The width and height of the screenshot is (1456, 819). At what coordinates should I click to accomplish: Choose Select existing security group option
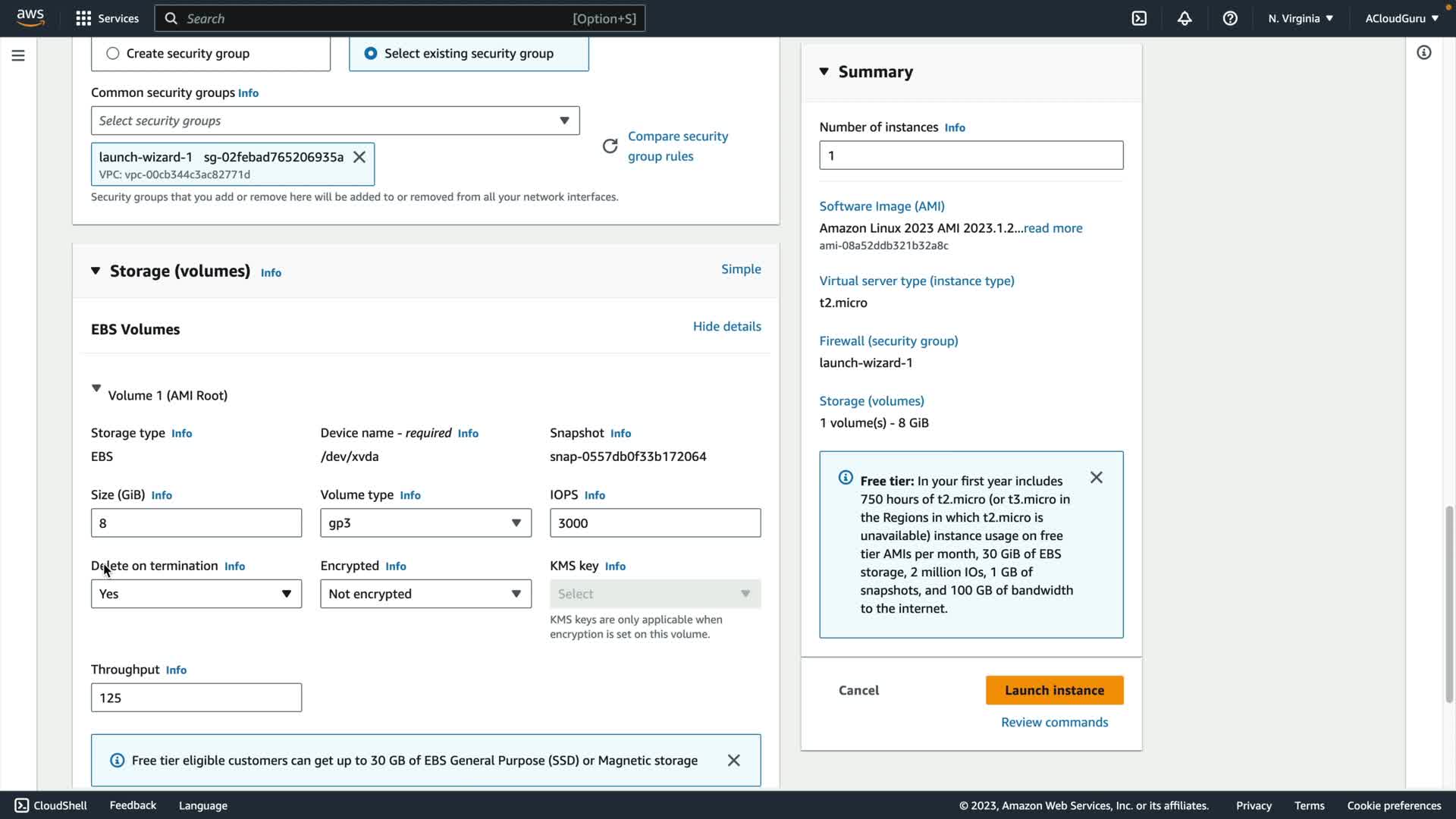tap(371, 53)
